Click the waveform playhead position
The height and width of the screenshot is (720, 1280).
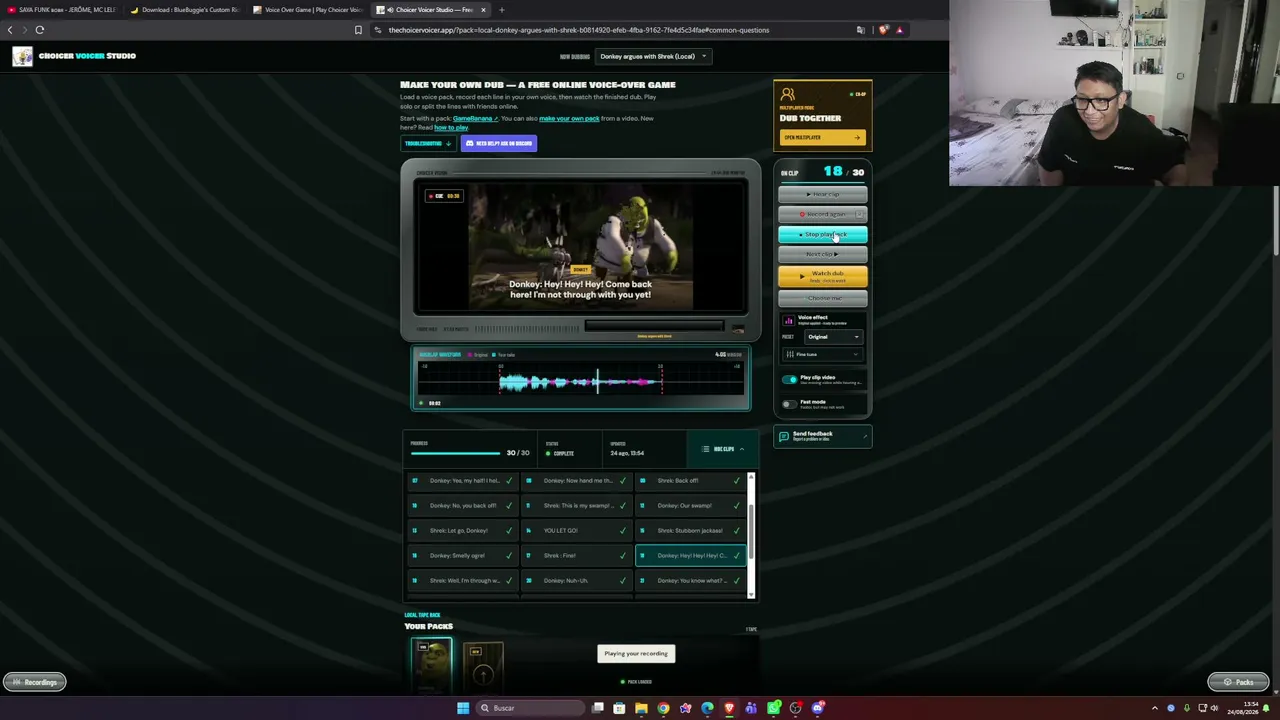click(x=598, y=381)
